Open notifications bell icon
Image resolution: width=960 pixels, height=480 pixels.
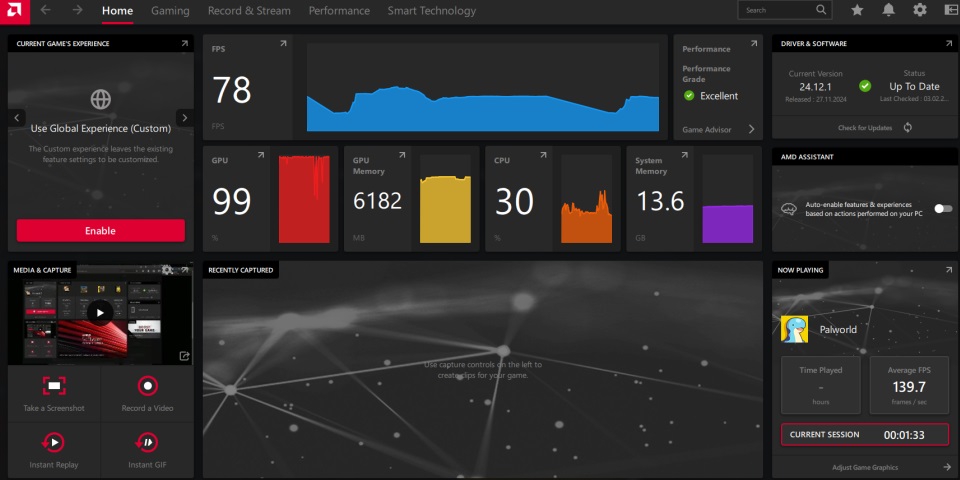point(888,10)
